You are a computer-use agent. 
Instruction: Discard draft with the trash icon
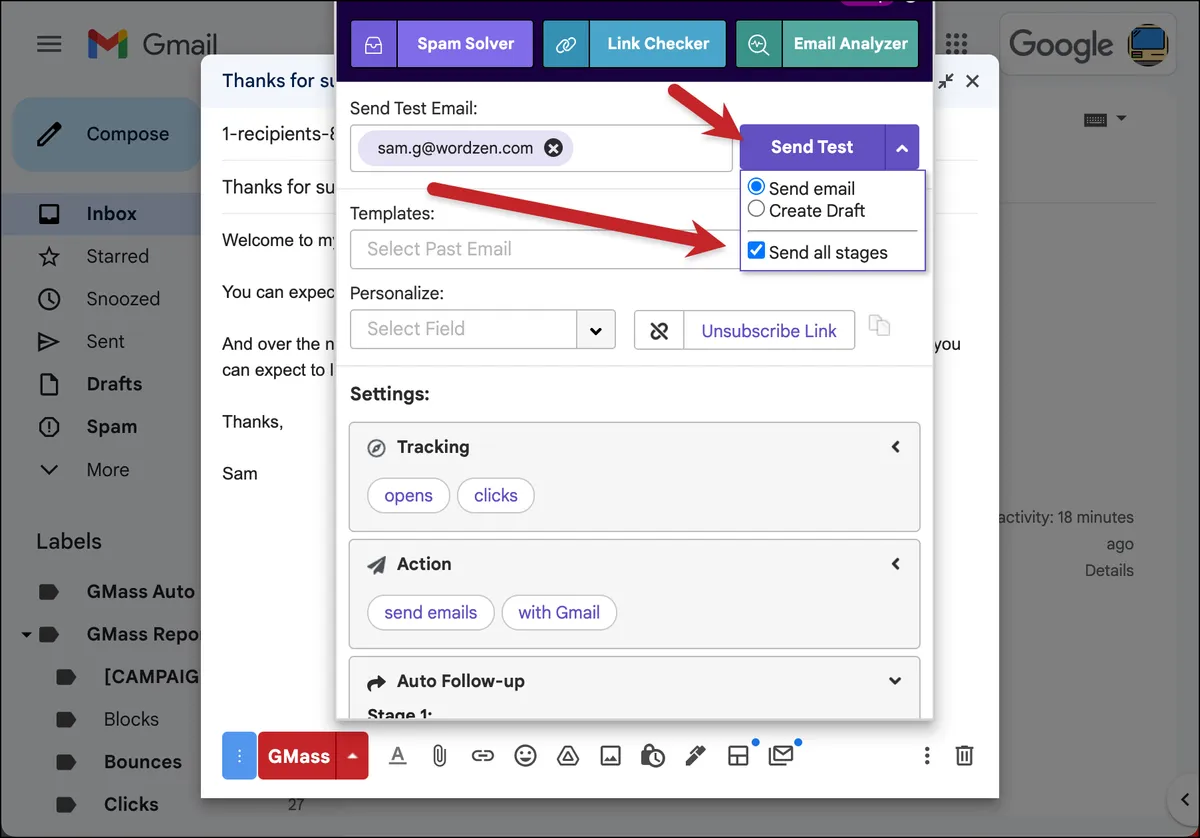pos(964,756)
